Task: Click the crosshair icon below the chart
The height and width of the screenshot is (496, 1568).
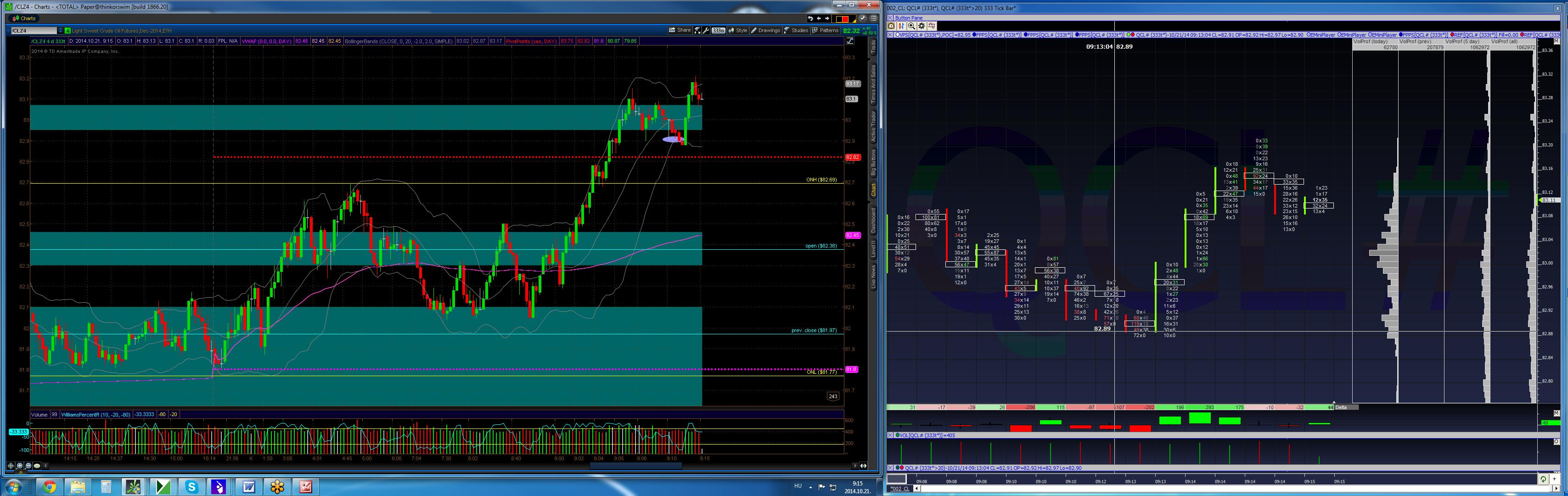Action: (11, 466)
